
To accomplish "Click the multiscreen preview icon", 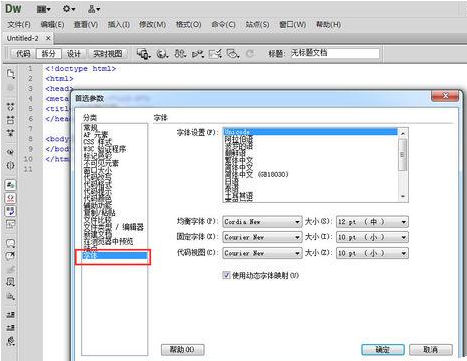I will [144, 54].
